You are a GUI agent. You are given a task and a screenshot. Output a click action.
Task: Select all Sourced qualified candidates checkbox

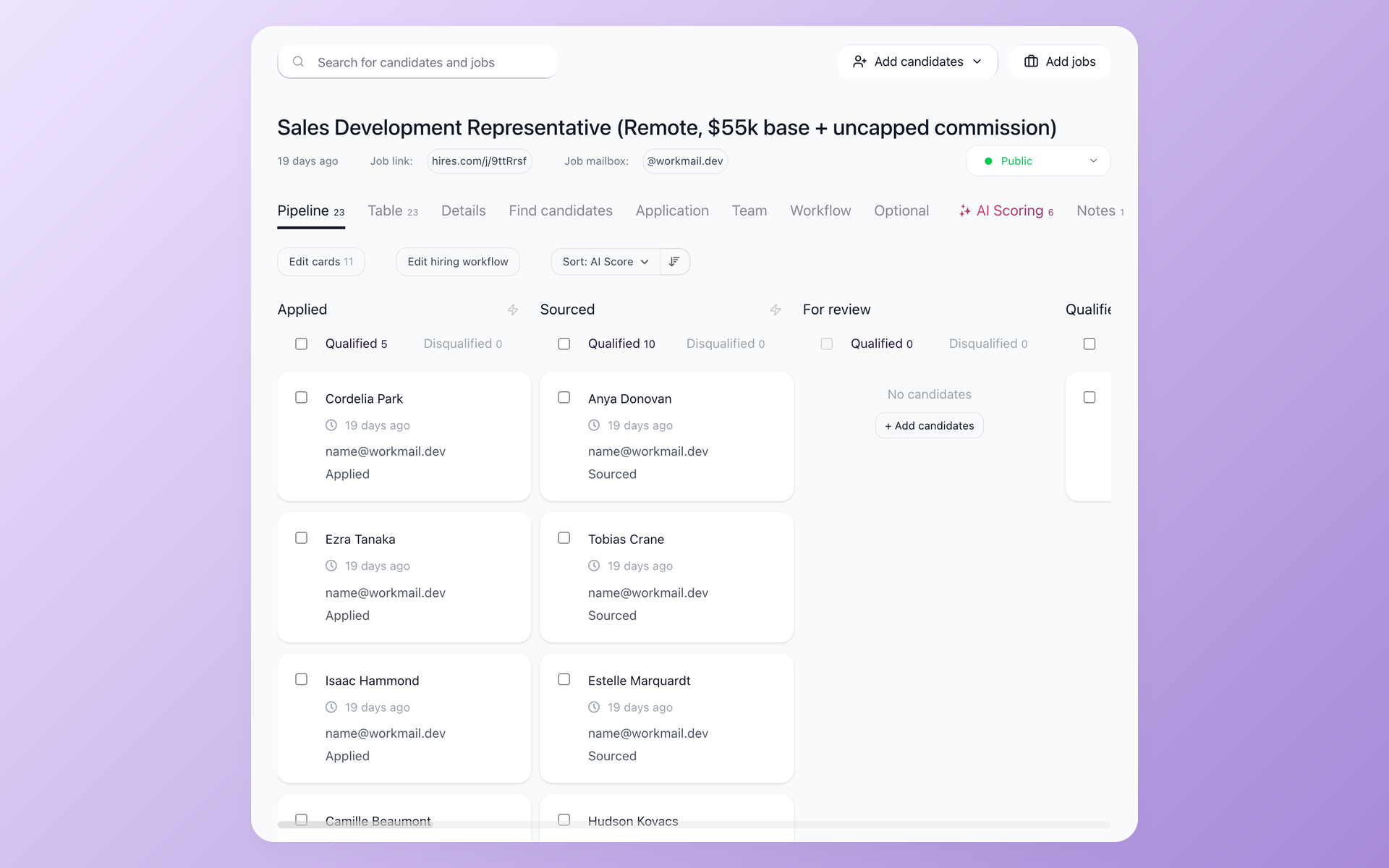coord(564,344)
